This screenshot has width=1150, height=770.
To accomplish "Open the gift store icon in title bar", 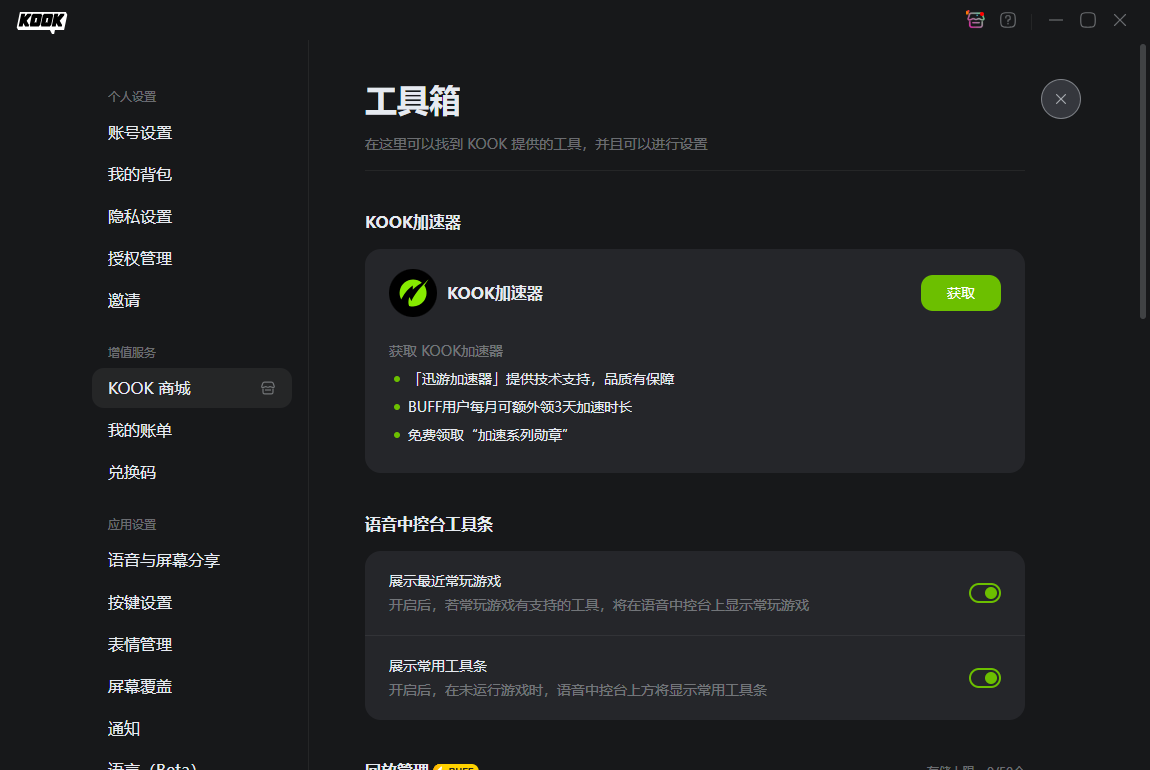I will pyautogui.click(x=975, y=20).
